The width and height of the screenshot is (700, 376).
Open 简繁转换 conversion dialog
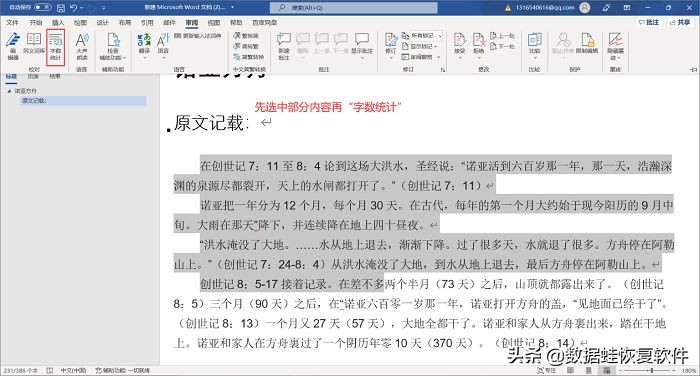point(249,57)
